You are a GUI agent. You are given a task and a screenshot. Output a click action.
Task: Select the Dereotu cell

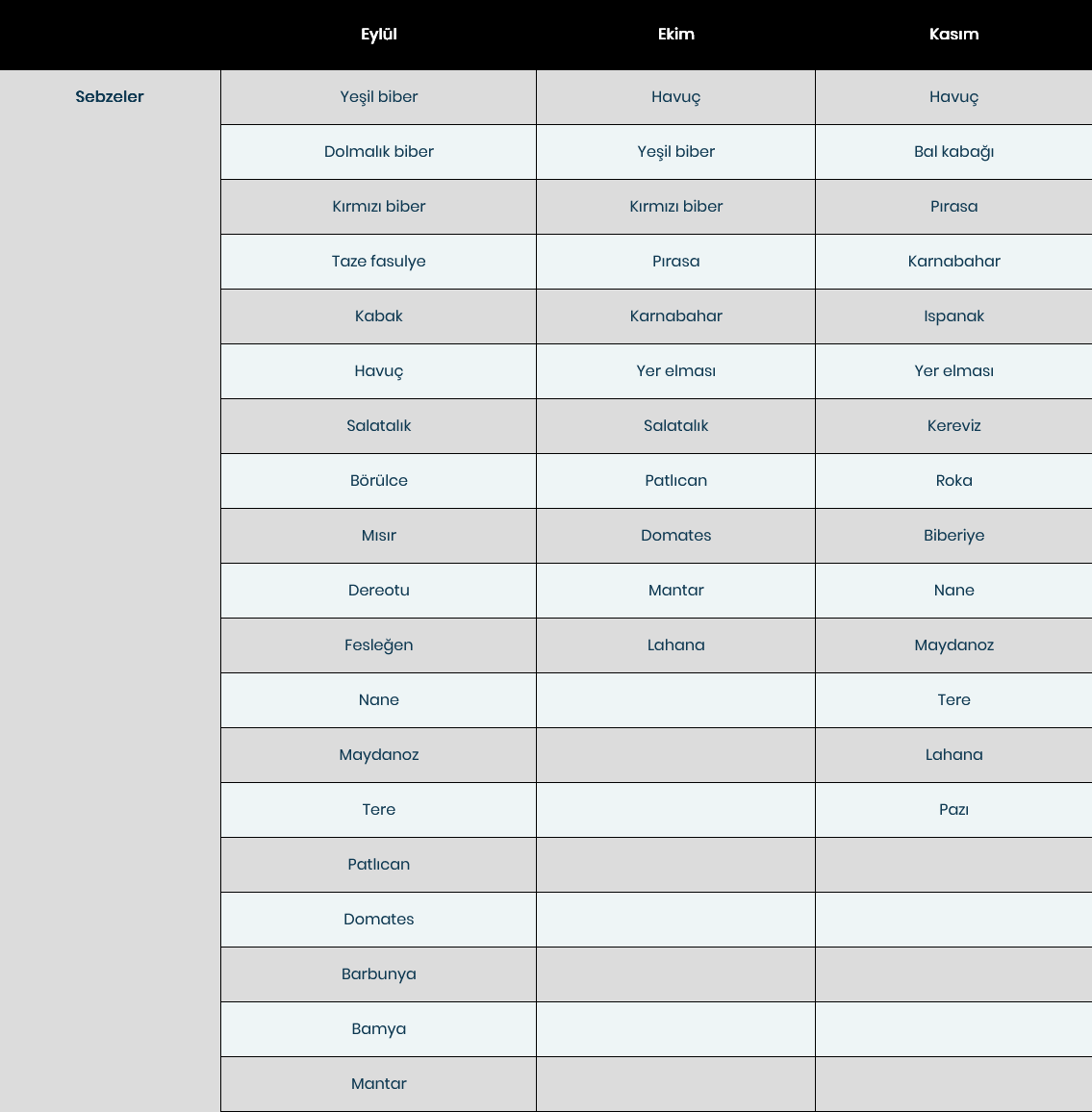tap(379, 591)
